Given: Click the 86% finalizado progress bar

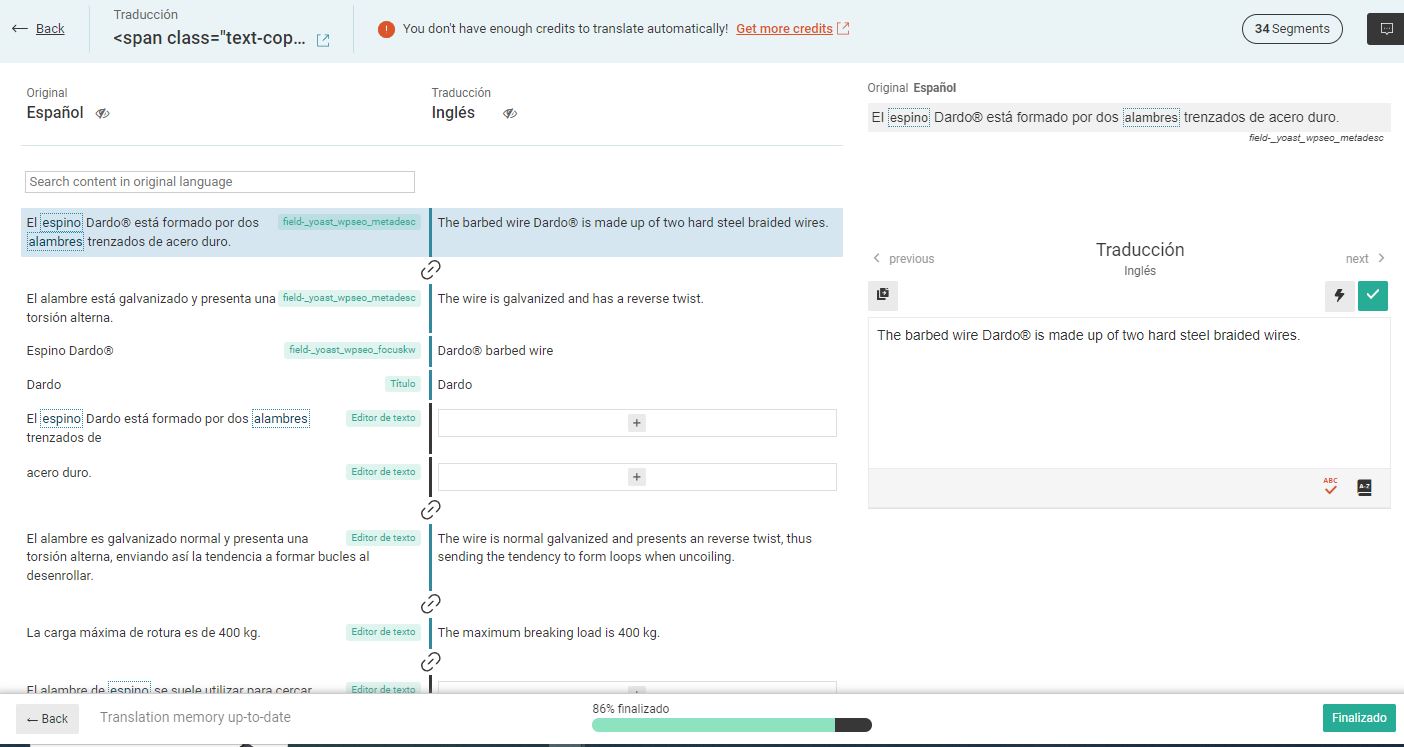Looking at the screenshot, I should point(732,725).
